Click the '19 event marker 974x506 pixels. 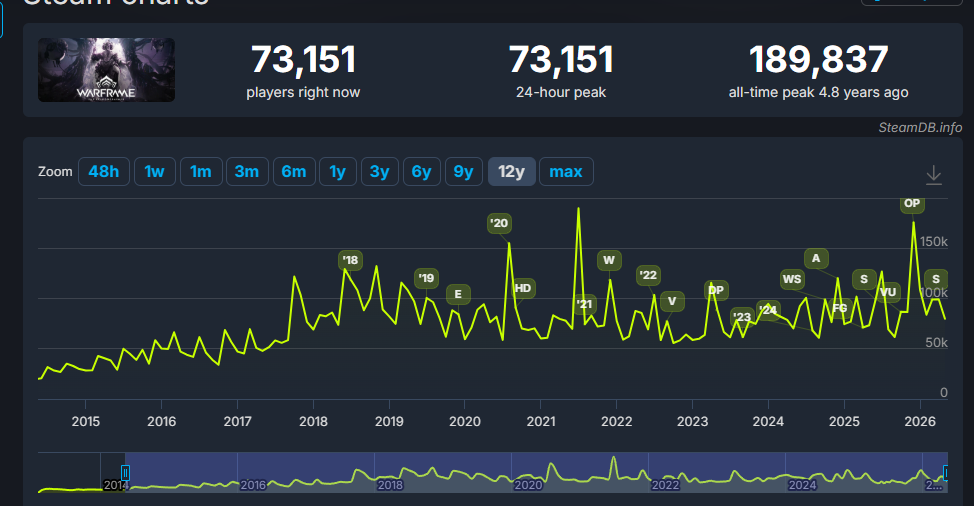pos(426,278)
